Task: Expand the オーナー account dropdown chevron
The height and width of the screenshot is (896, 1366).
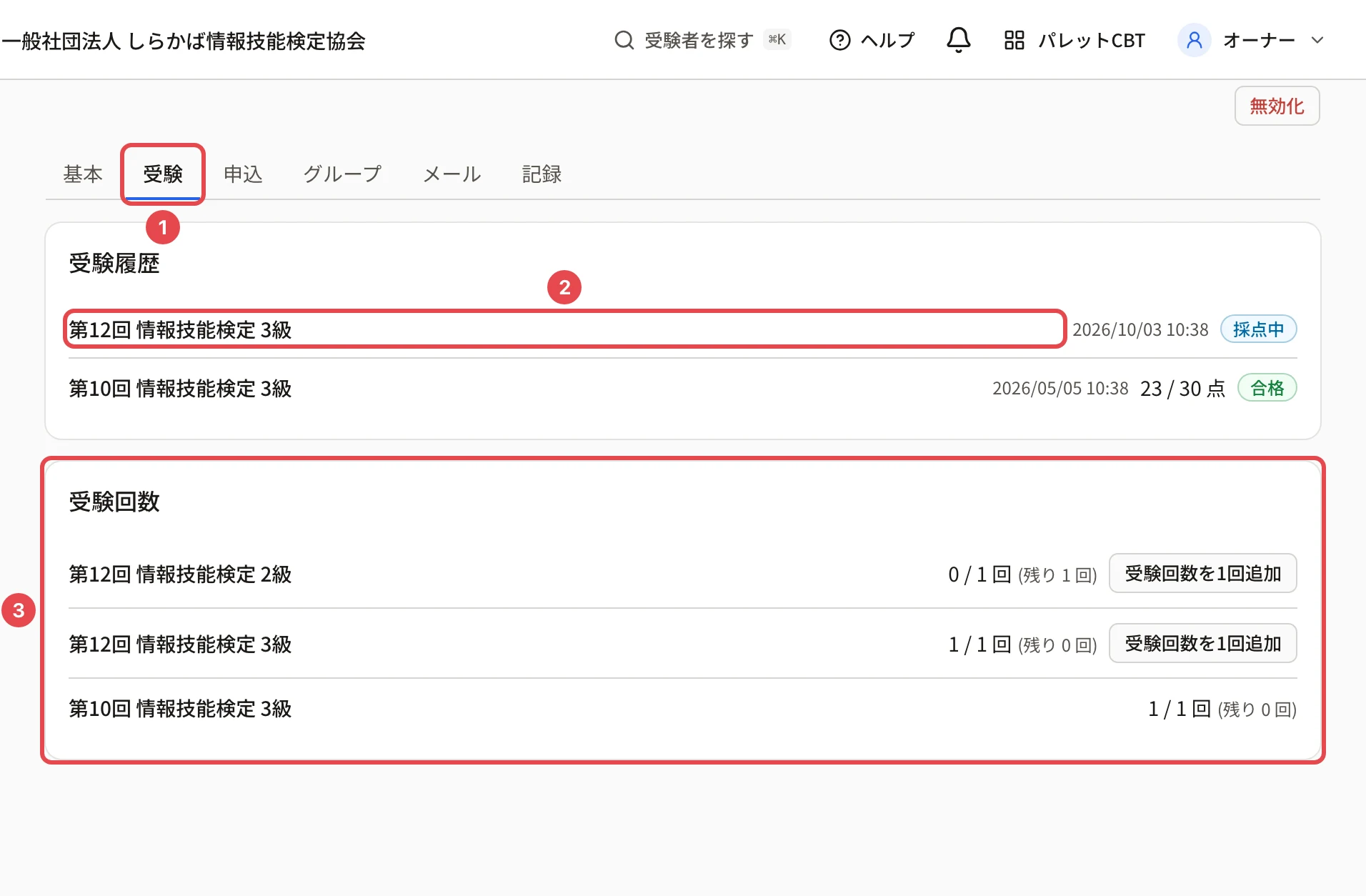Action: [x=1317, y=40]
